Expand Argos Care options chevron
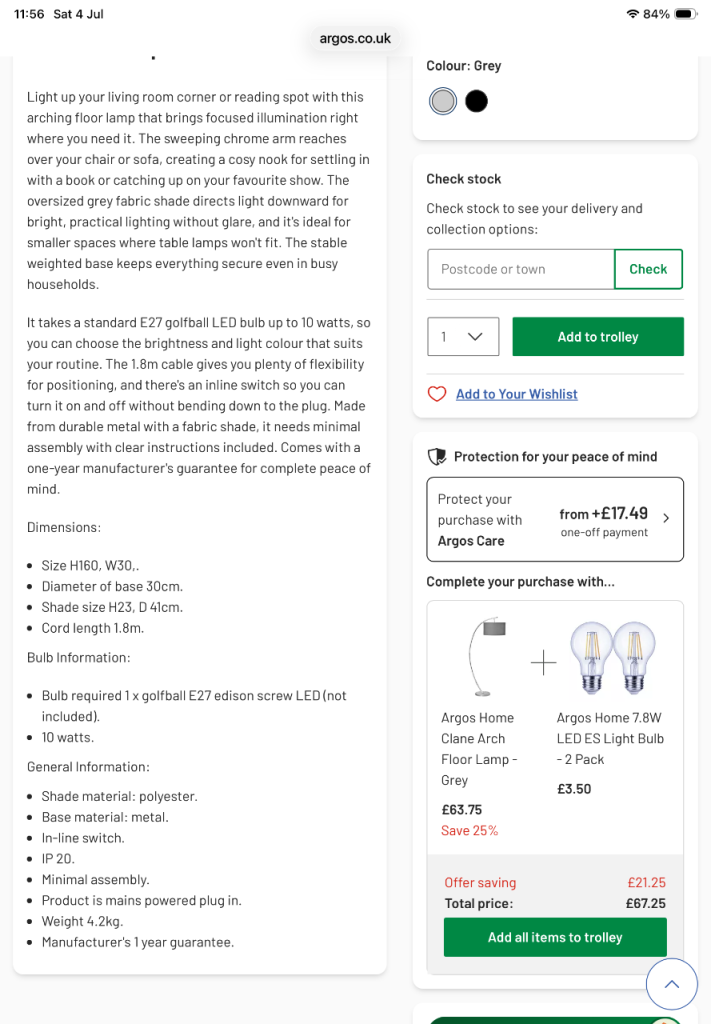The width and height of the screenshot is (711, 1024). [x=666, y=518]
